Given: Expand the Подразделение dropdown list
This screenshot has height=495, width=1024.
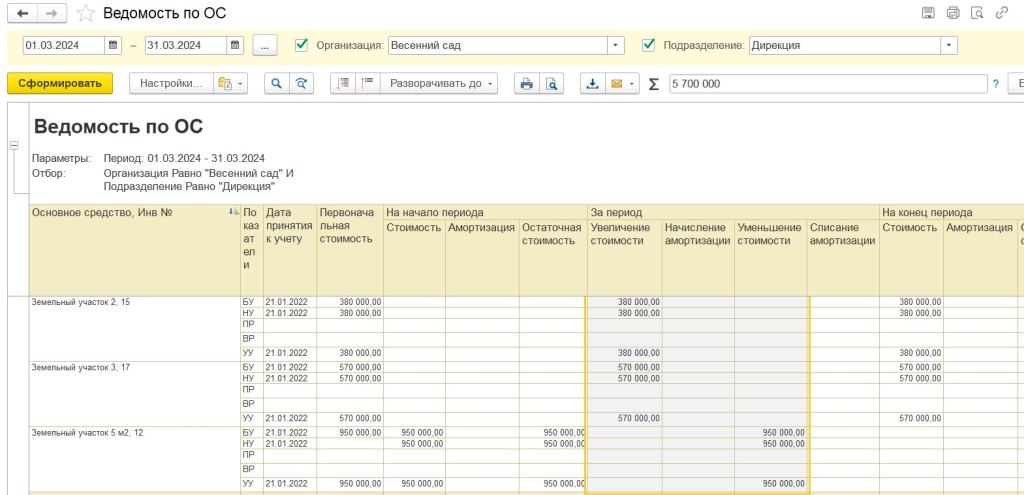Looking at the screenshot, I should [948, 45].
